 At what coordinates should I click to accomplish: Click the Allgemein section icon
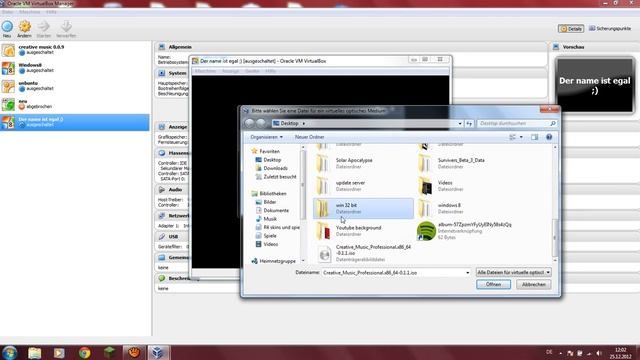coord(162,47)
